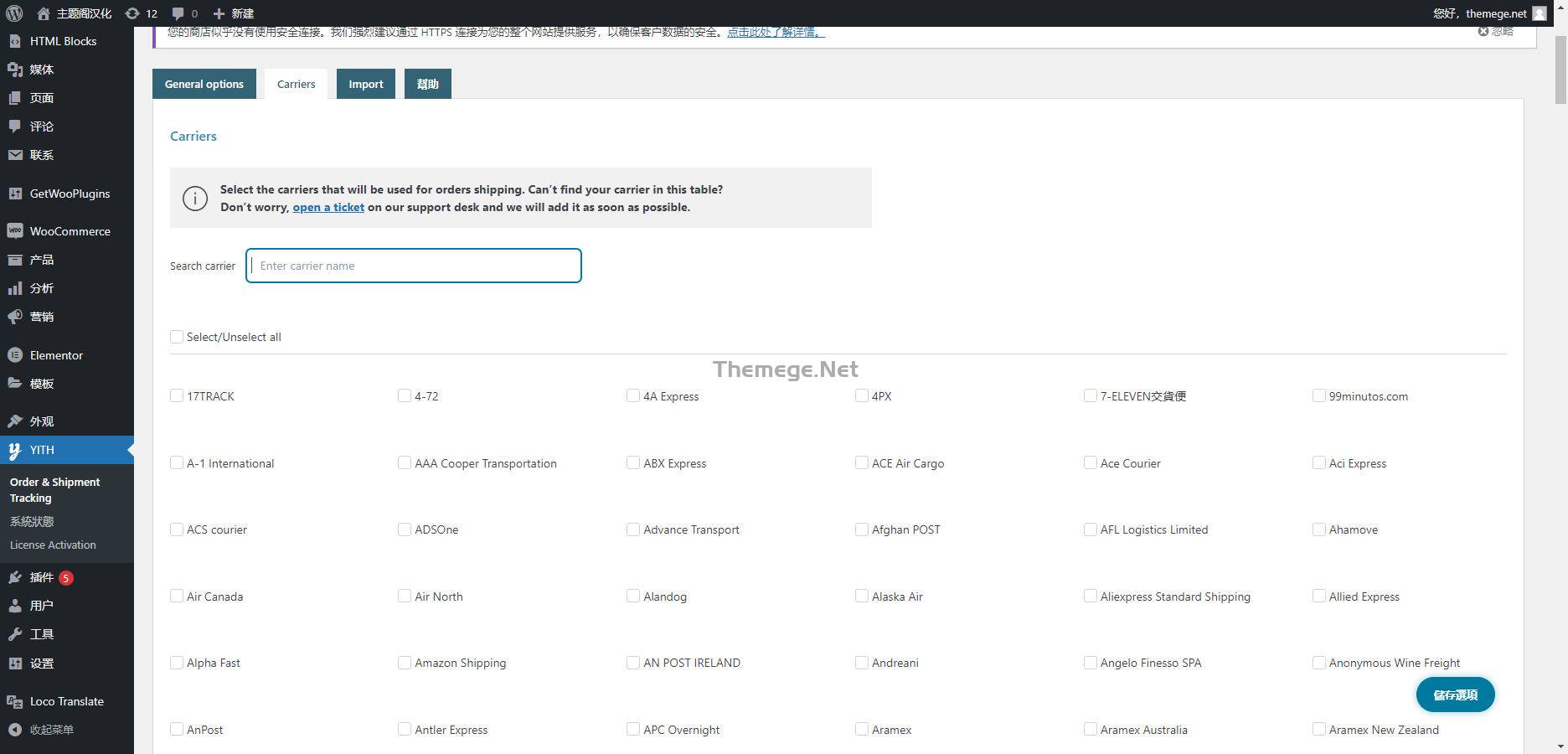Click the 媒体 media icon in sidebar
Viewport: 1568px width, 754px height.
click(x=14, y=70)
